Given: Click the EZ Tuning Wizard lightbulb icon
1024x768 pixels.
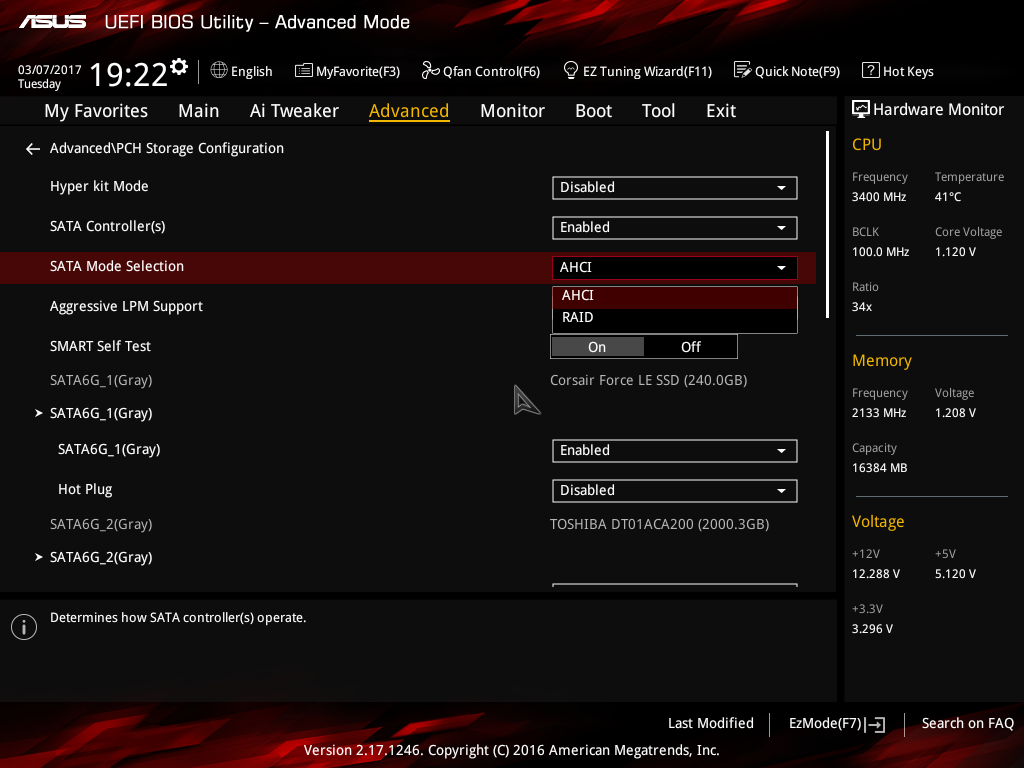Looking at the screenshot, I should coord(571,70).
